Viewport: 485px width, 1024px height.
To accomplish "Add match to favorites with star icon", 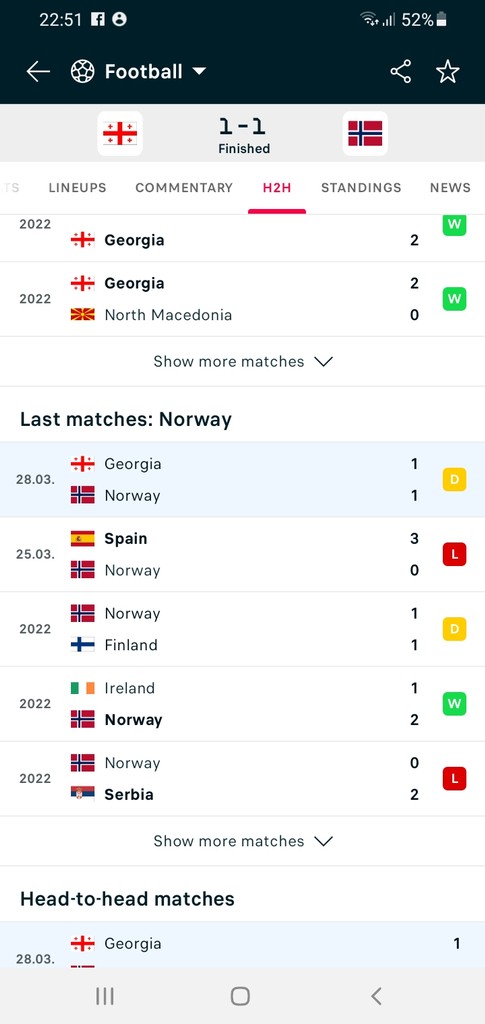I will 448,71.
